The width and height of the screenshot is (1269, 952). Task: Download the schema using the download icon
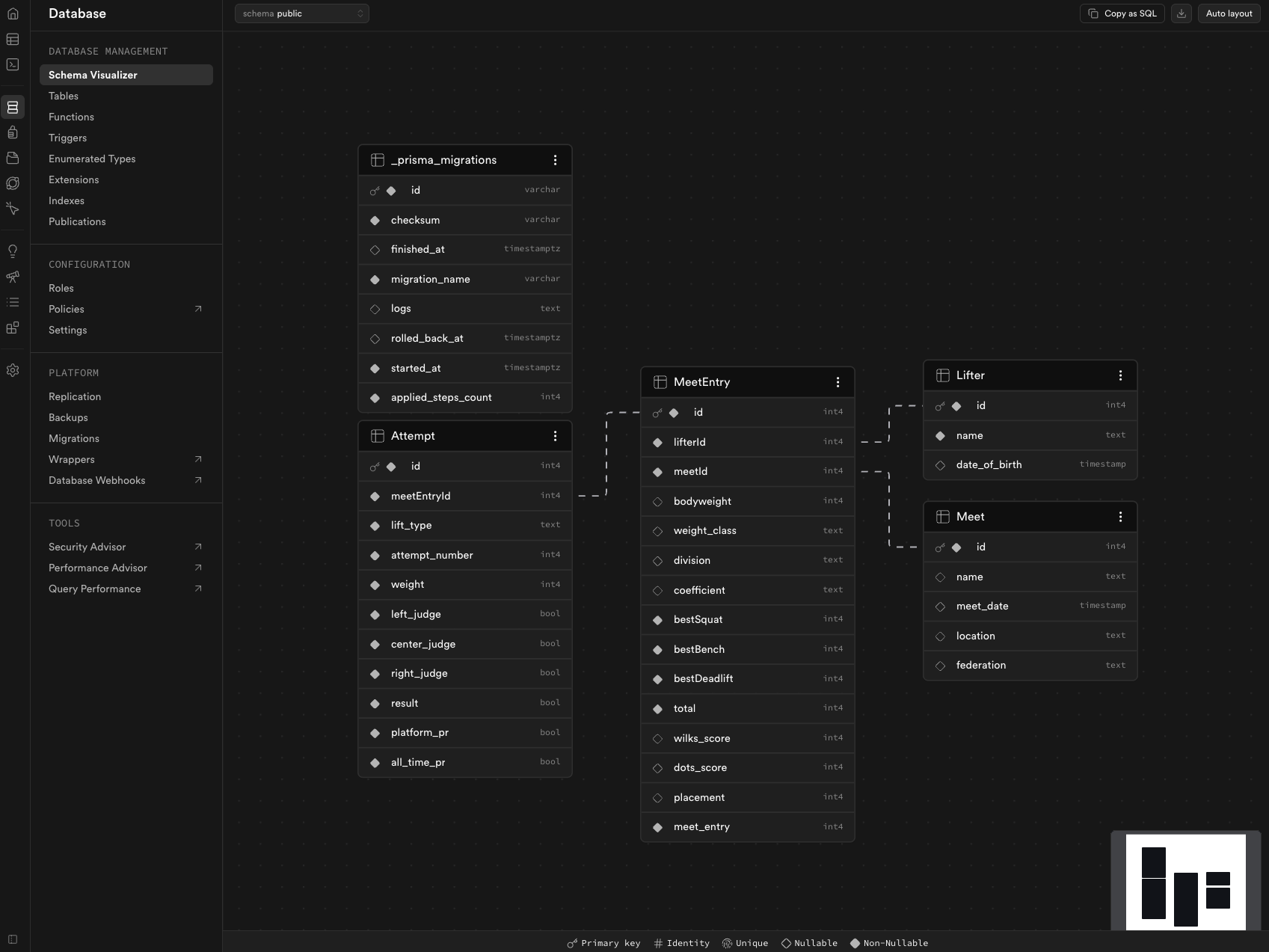point(1182,13)
